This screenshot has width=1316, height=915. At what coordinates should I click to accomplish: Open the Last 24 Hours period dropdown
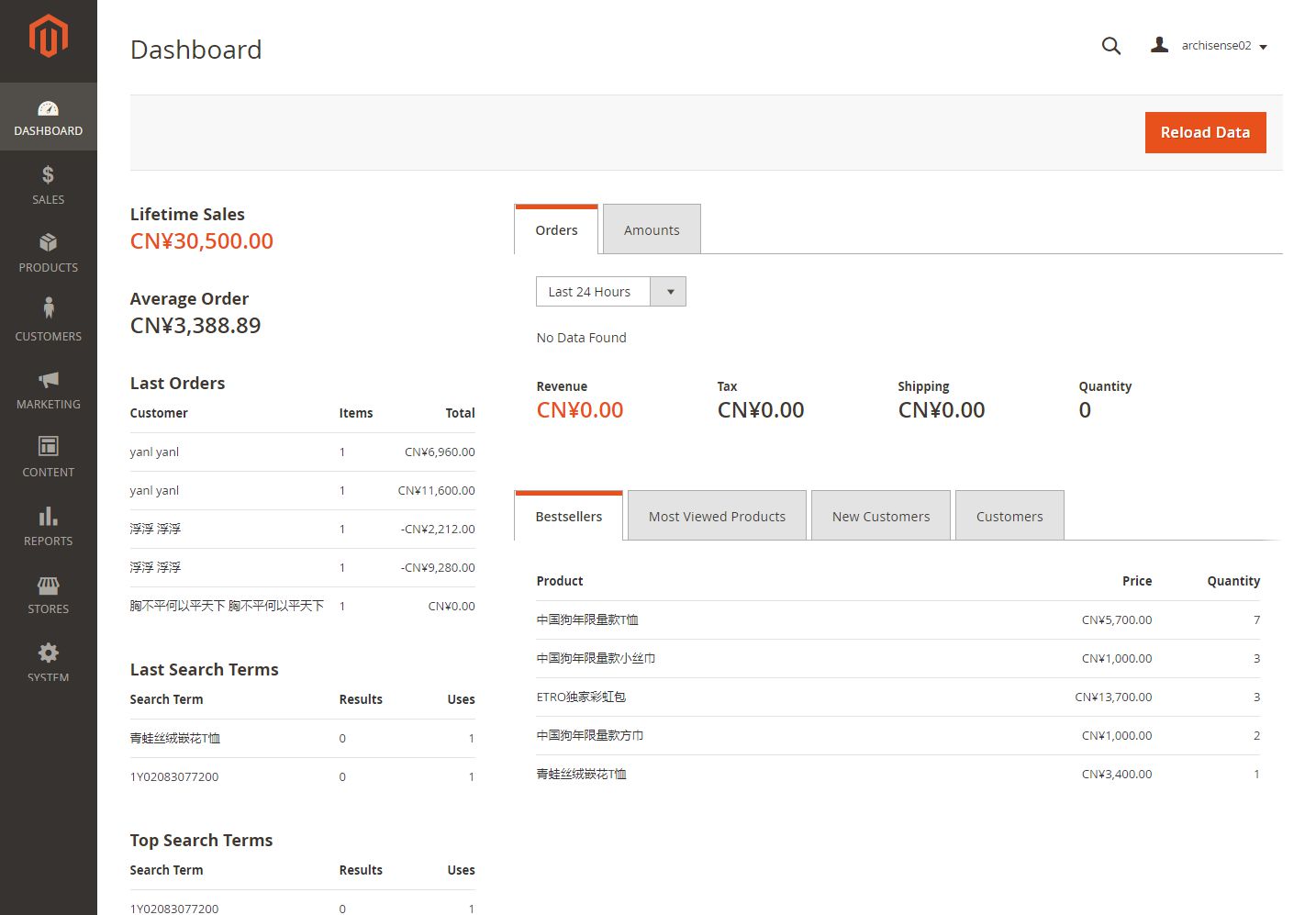click(610, 292)
